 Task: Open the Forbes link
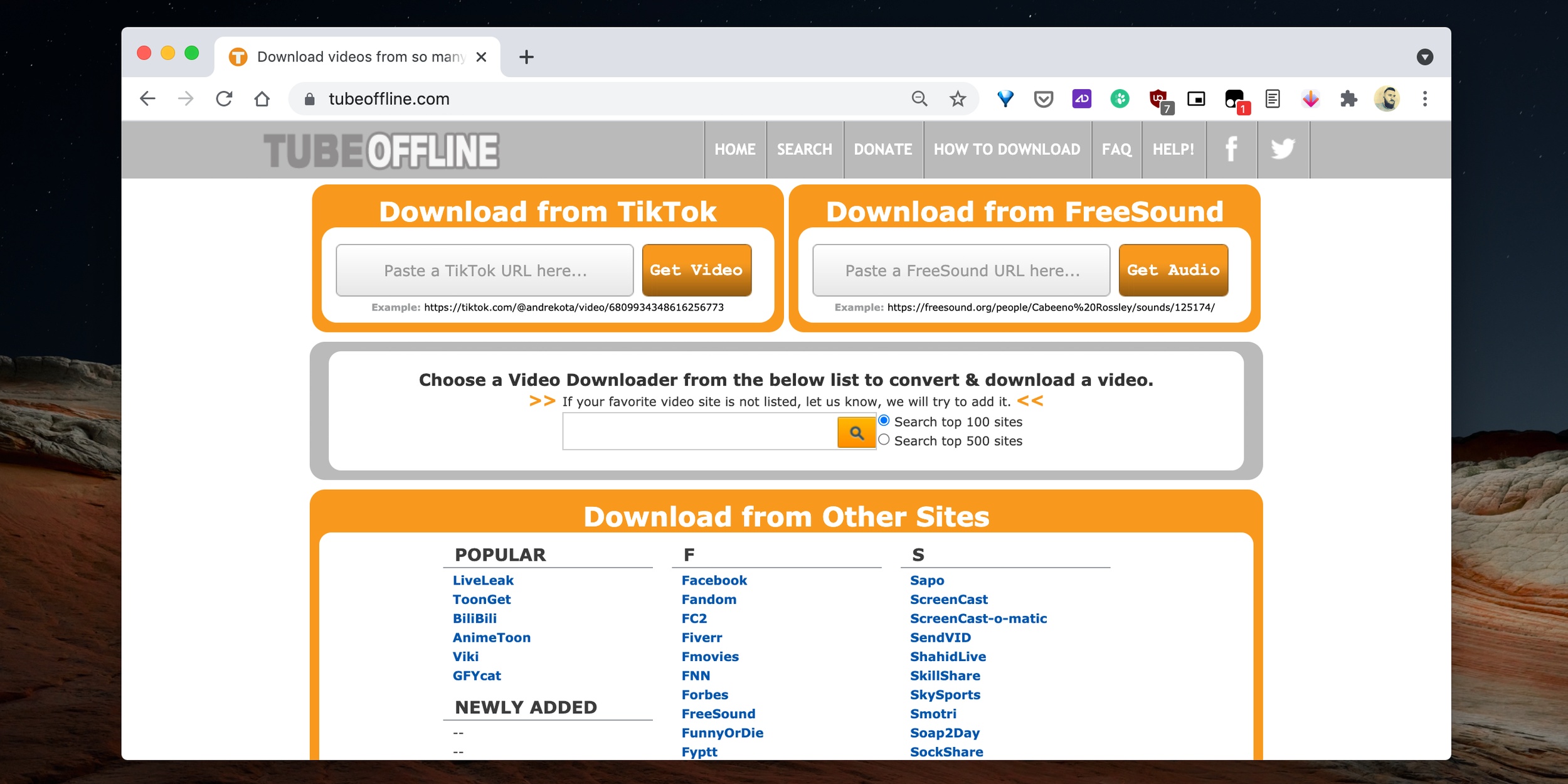pos(705,695)
